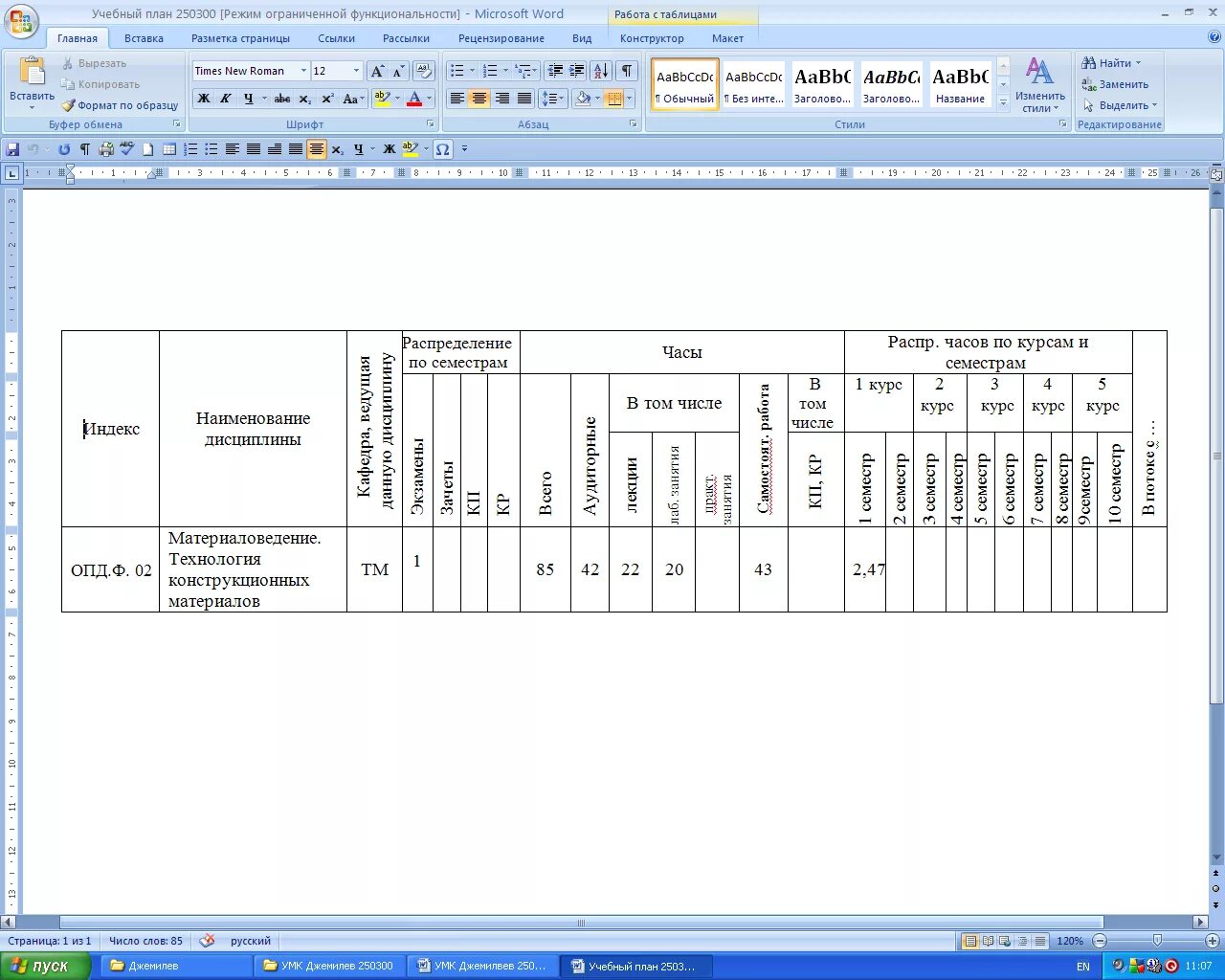Align text right in the Абзац group
The image size is (1225, 980).
[x=502, y=99]
